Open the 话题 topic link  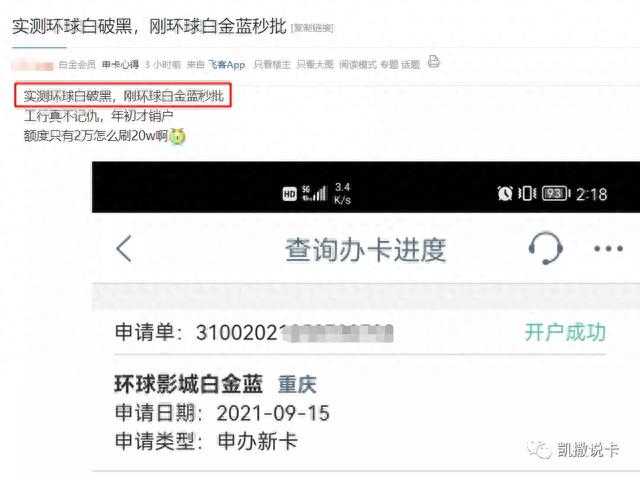[410, 64]
